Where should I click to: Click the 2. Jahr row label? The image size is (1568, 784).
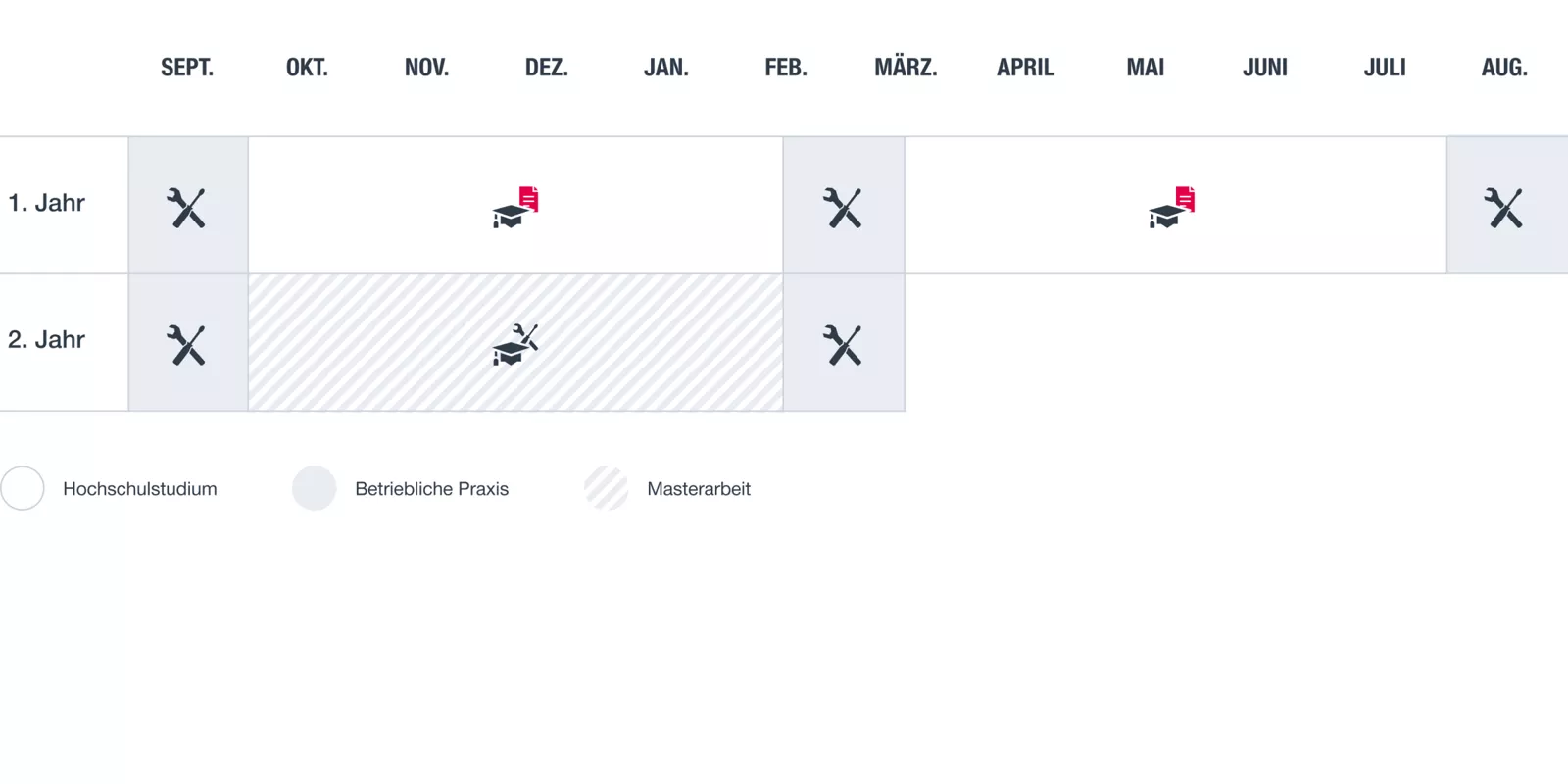tap(47, 340)
